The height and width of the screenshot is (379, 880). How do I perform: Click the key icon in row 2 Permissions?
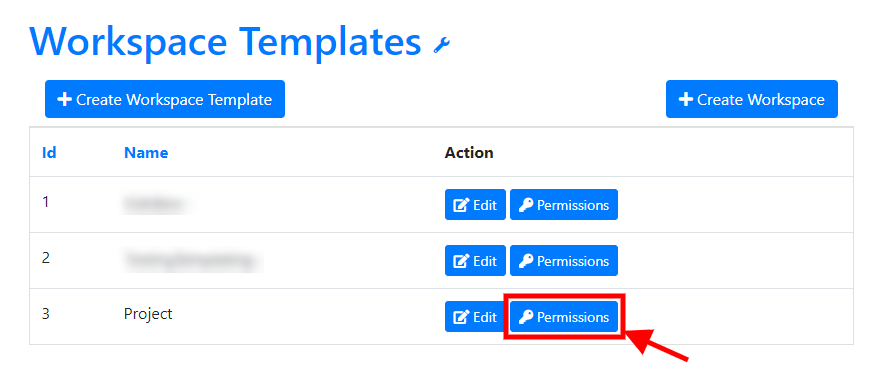(x=525, y=261)
